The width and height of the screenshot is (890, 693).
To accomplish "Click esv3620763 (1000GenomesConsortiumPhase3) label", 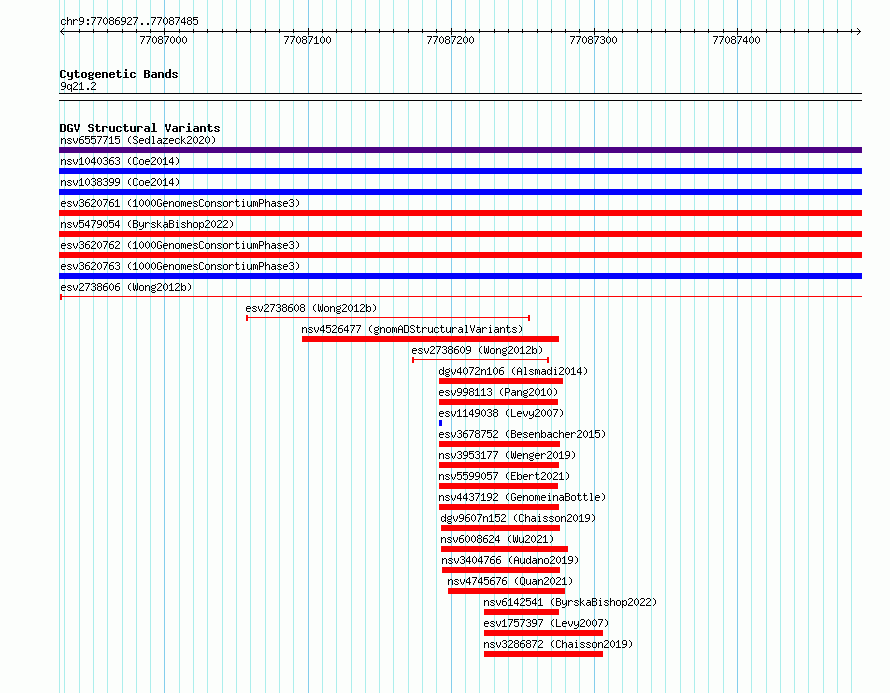I will (x=180, y=266).
